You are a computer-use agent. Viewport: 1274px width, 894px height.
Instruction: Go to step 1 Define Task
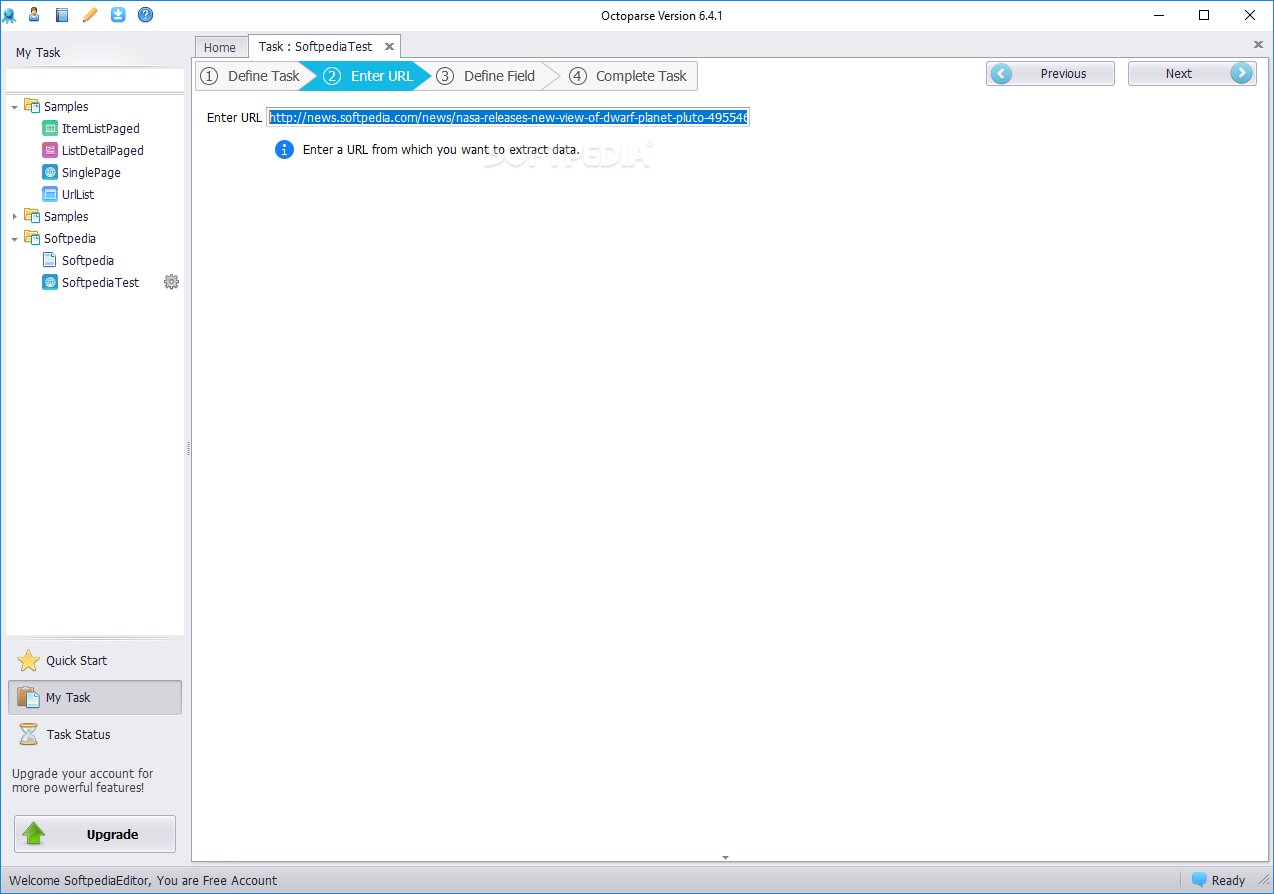[x=250, y=76]
